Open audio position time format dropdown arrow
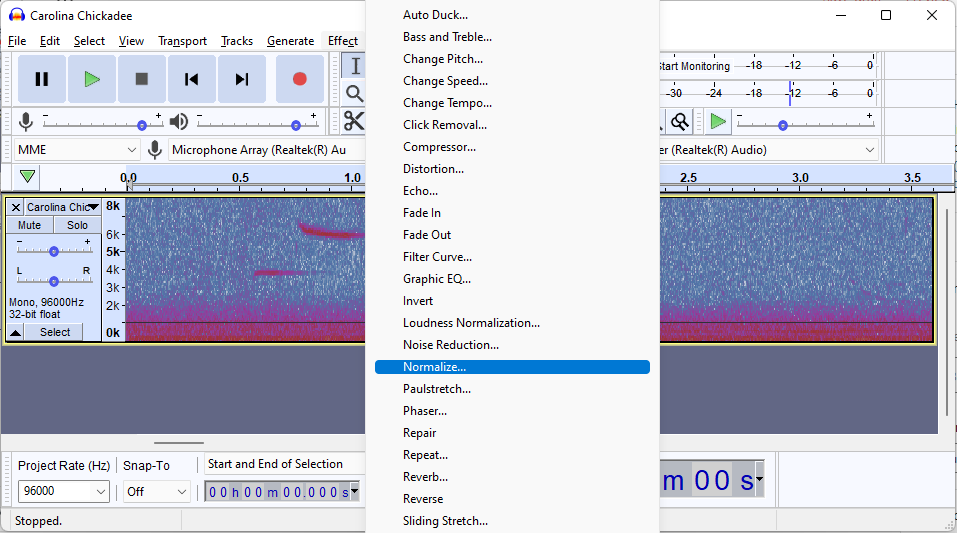 tap(759, 480)
